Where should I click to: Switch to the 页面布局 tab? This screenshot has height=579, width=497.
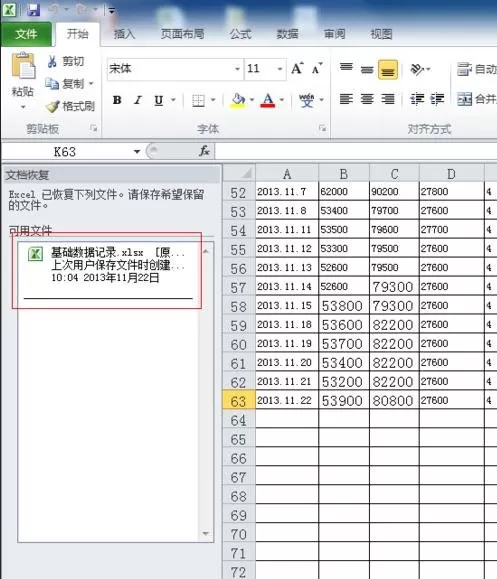pyautogui.click(x=182, y=34)
